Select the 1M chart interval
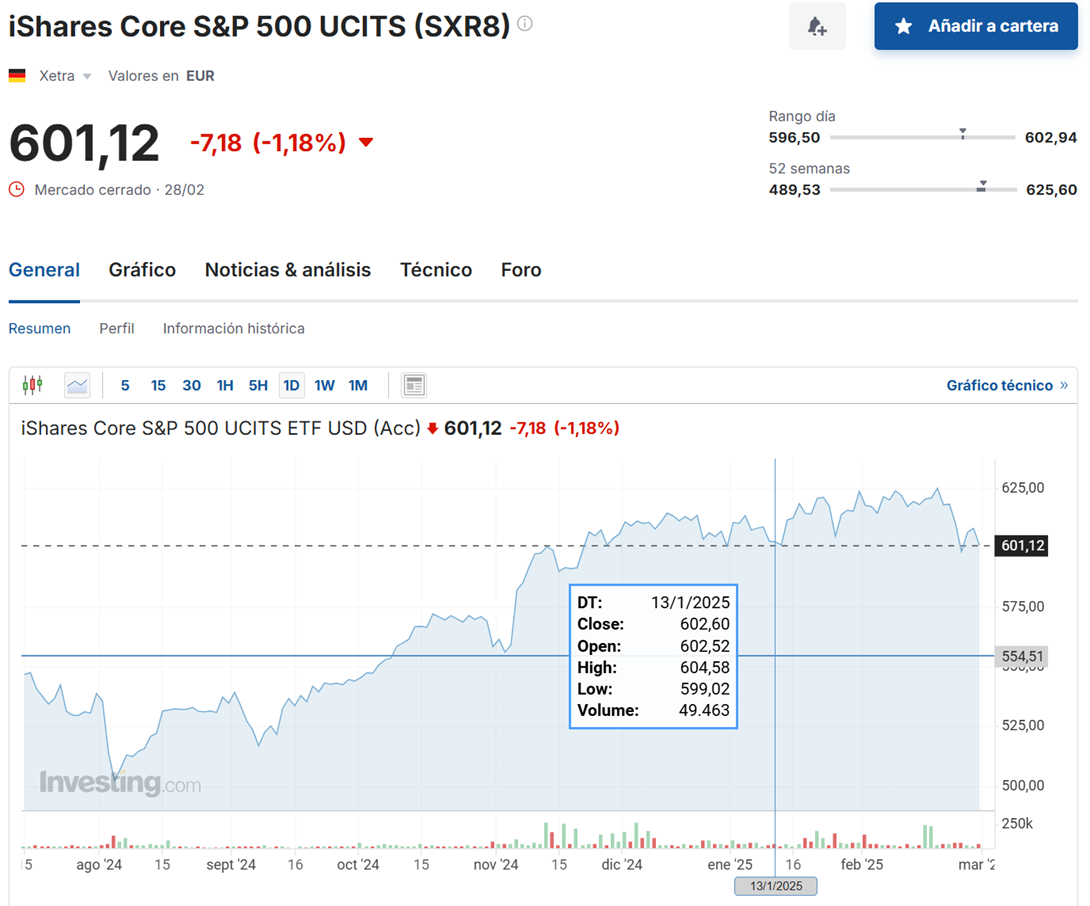Viewport: 1090px width, 906px height. (358, 385)
